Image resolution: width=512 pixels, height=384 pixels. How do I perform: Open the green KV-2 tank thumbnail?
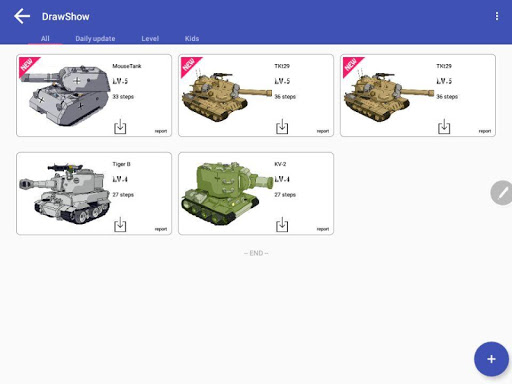[227, 193]
